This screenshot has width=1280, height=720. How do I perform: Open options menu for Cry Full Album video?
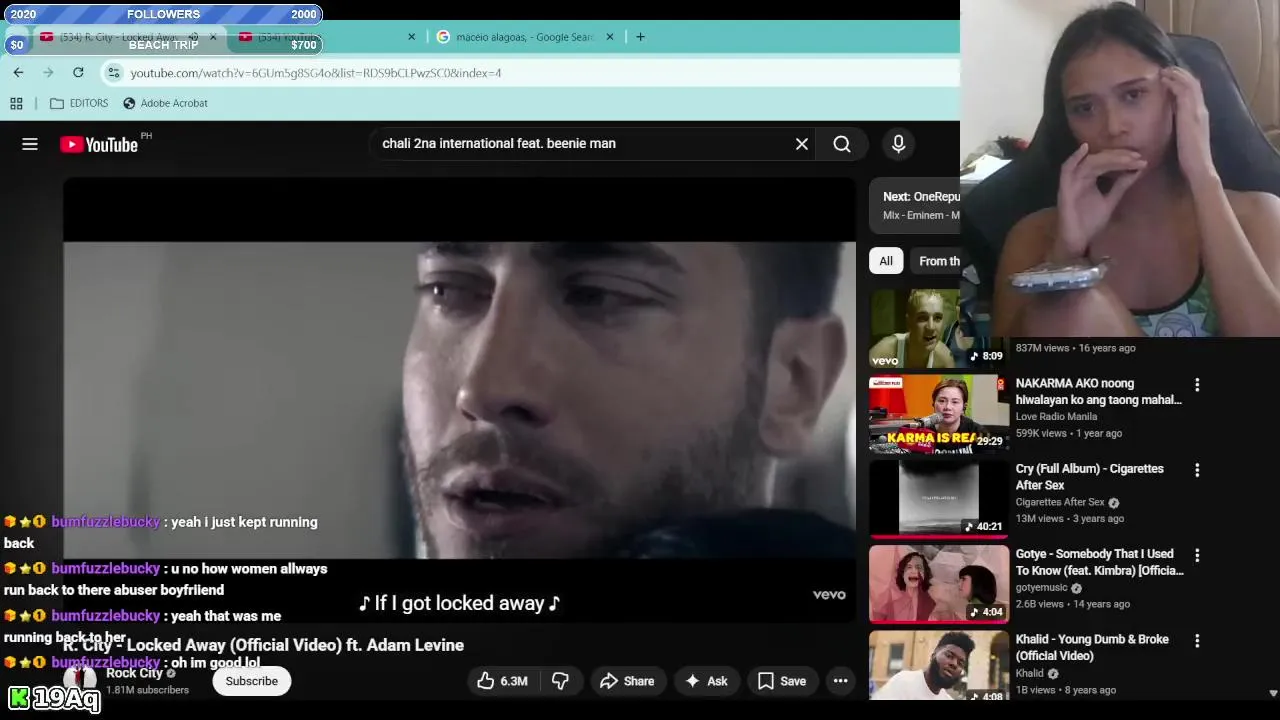pos(1197,469)
